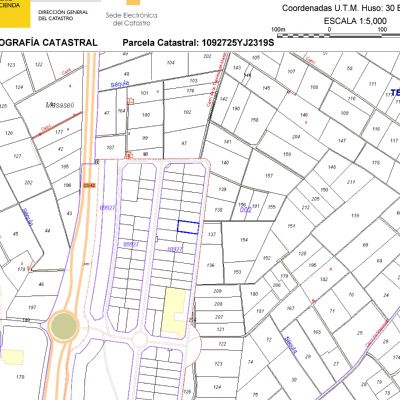Click the red camí line by parcel 177
Viewport: 400px width, 400px height.
pos(56,125)
